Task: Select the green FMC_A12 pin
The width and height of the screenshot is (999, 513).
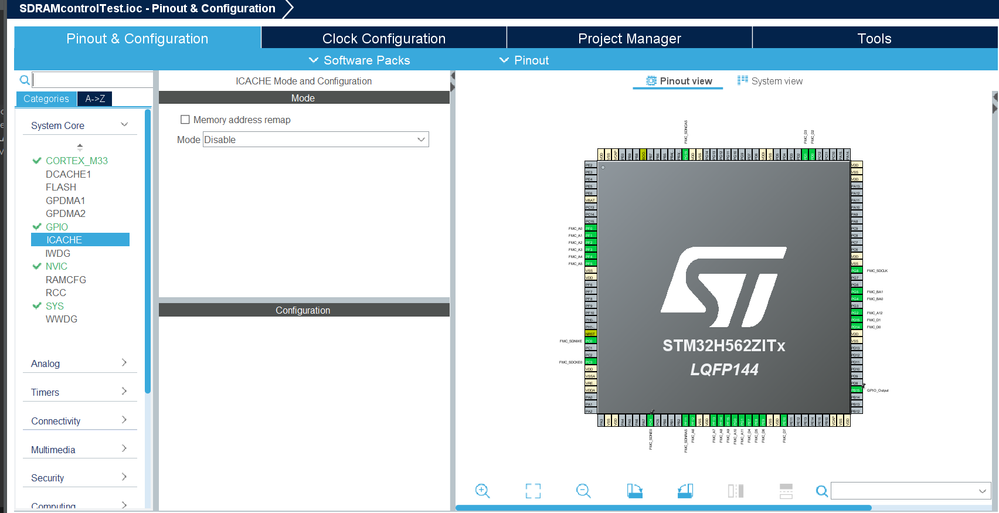Action: coord(856,313)
